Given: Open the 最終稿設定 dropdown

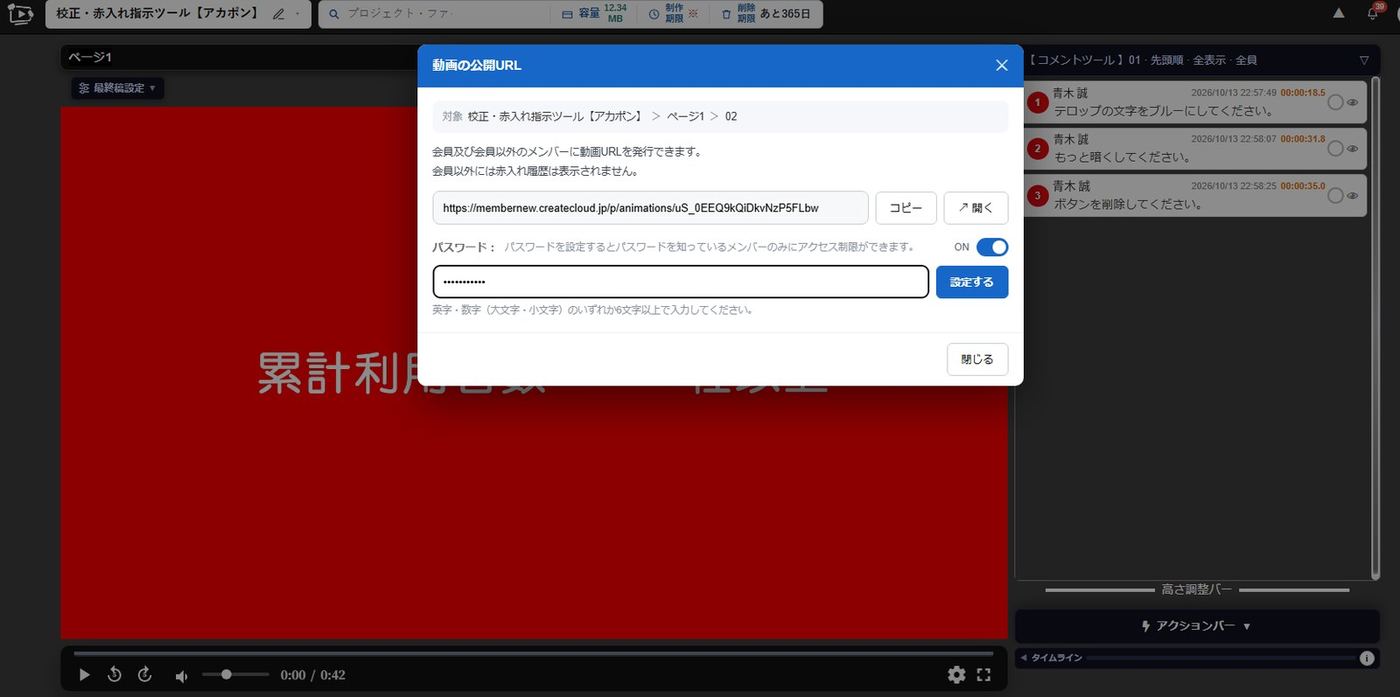Looking at the screenshot, I should pos(117,88).
